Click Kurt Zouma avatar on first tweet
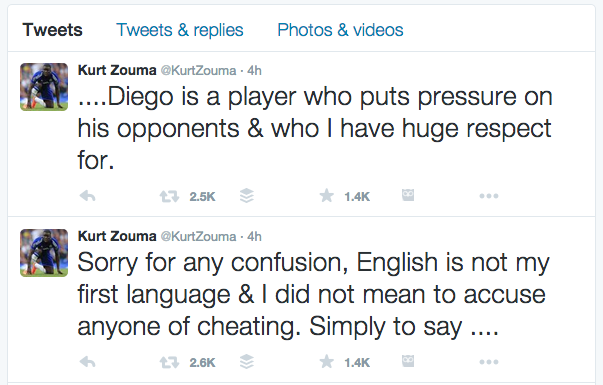 pyautogui.click(x=44, y=87)
